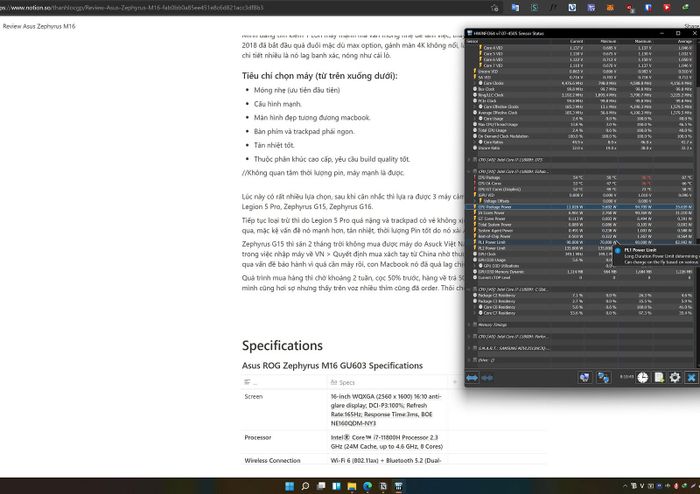700x494 pixels.
Task: Expand Drive sensor group in HWiNFO
Action: [469, 360]
